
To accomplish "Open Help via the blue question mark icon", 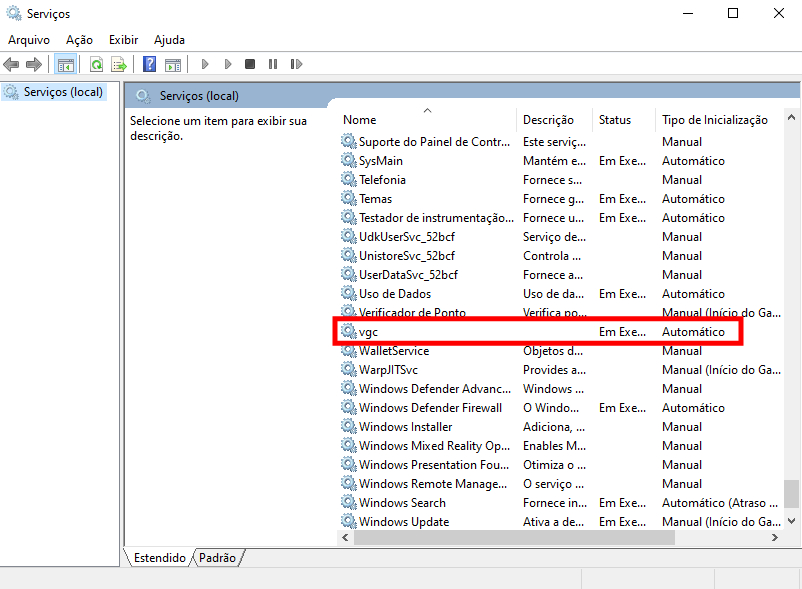I will (149, 65).
